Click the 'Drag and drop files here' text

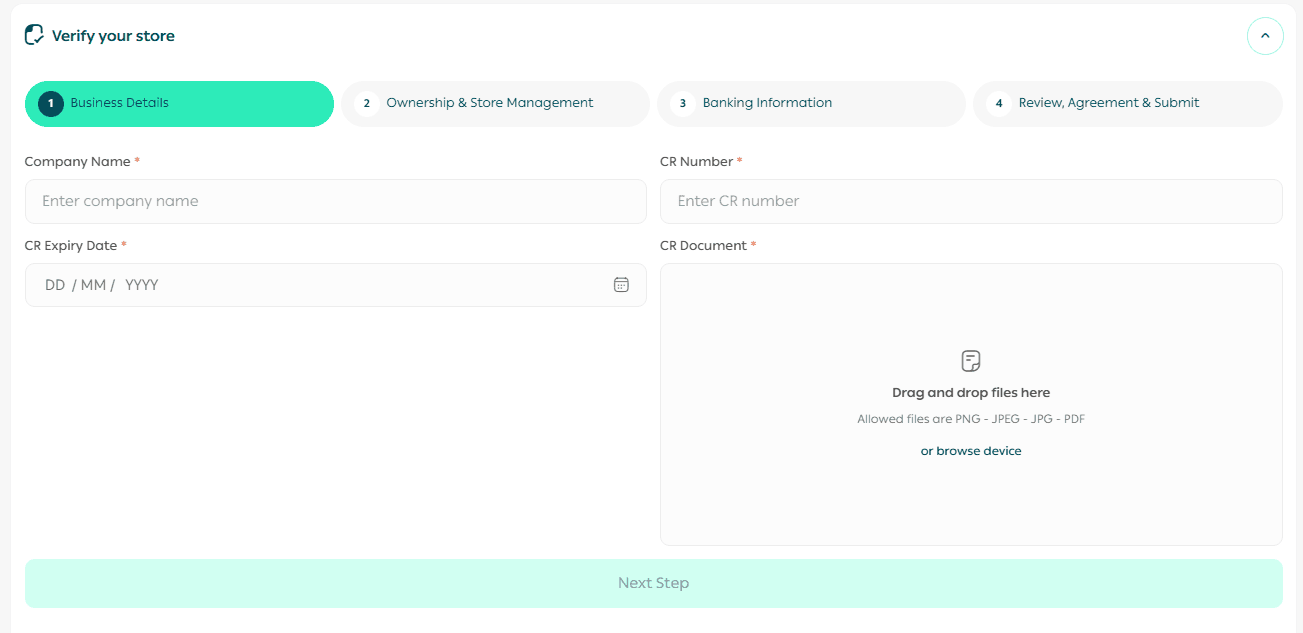point(971,393)
